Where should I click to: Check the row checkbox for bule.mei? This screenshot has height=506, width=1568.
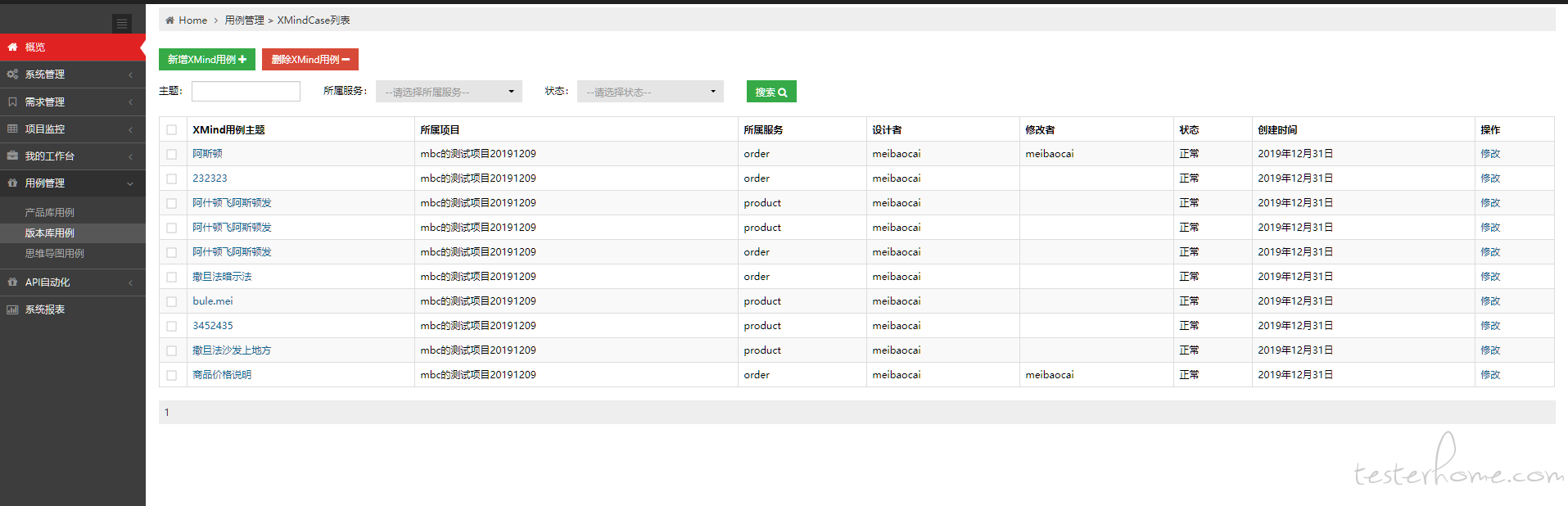(171, 301)
